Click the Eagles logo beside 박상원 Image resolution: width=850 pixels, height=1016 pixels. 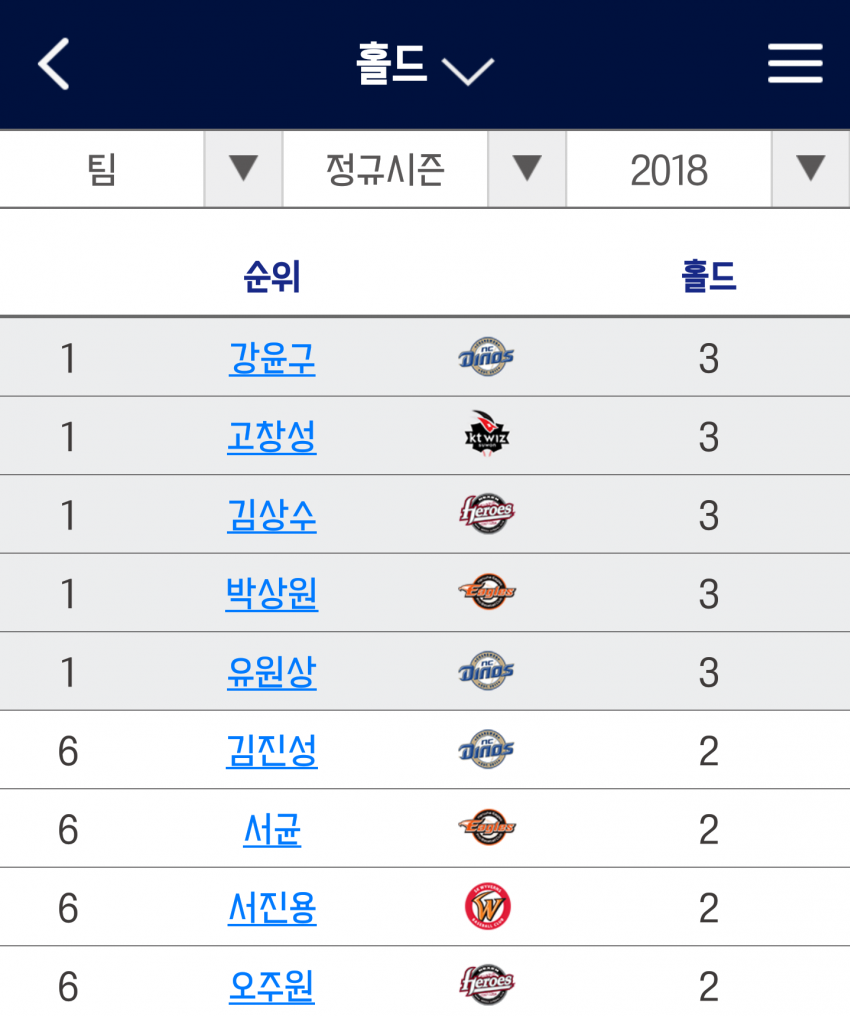point(487,593)
